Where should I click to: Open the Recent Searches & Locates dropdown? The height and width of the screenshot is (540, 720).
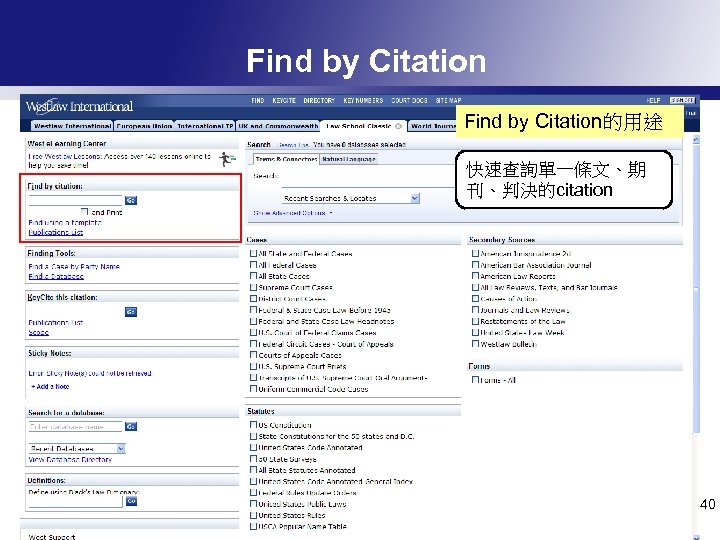(415, 198)
